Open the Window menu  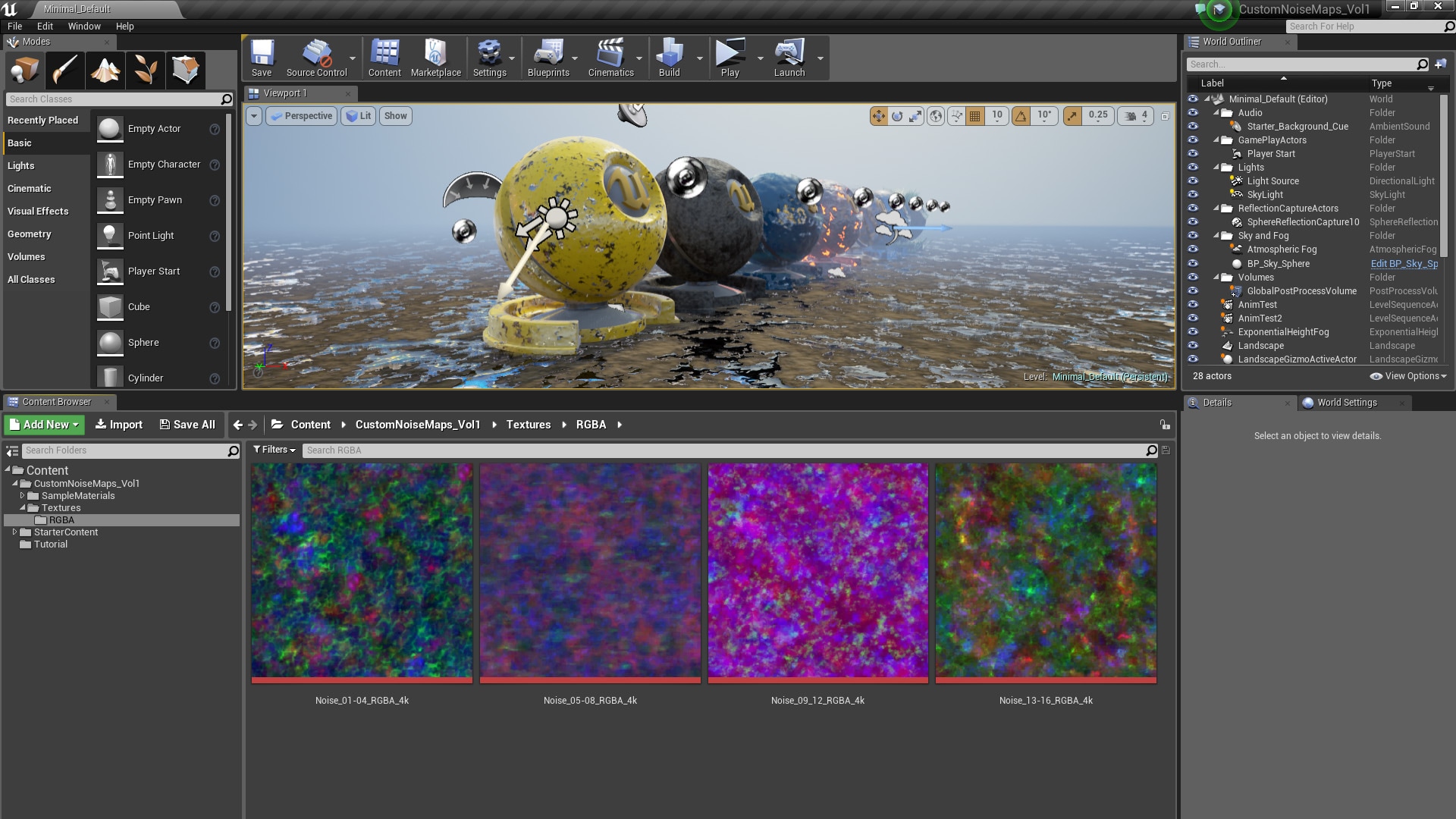click(84, 26)
